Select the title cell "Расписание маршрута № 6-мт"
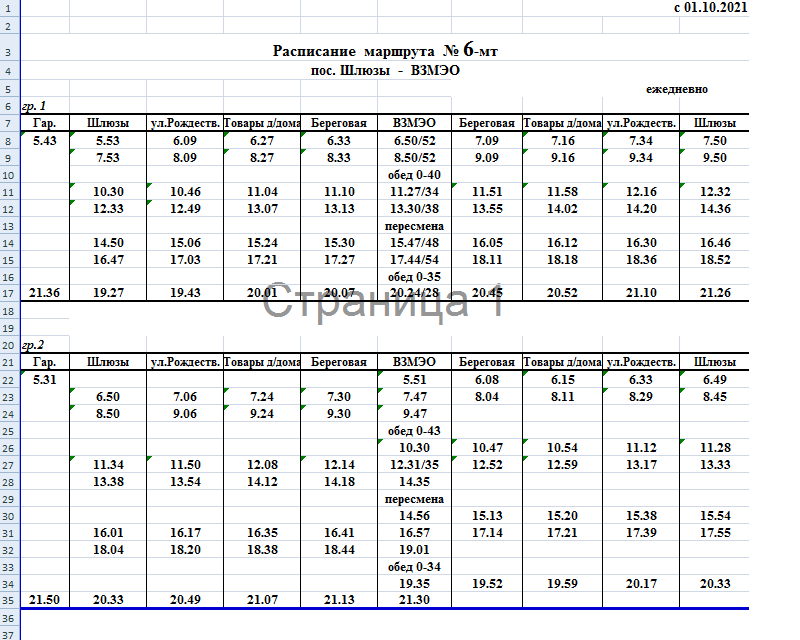Image resolution: width=800 pixels, height=640 pixels. (385, 52)
